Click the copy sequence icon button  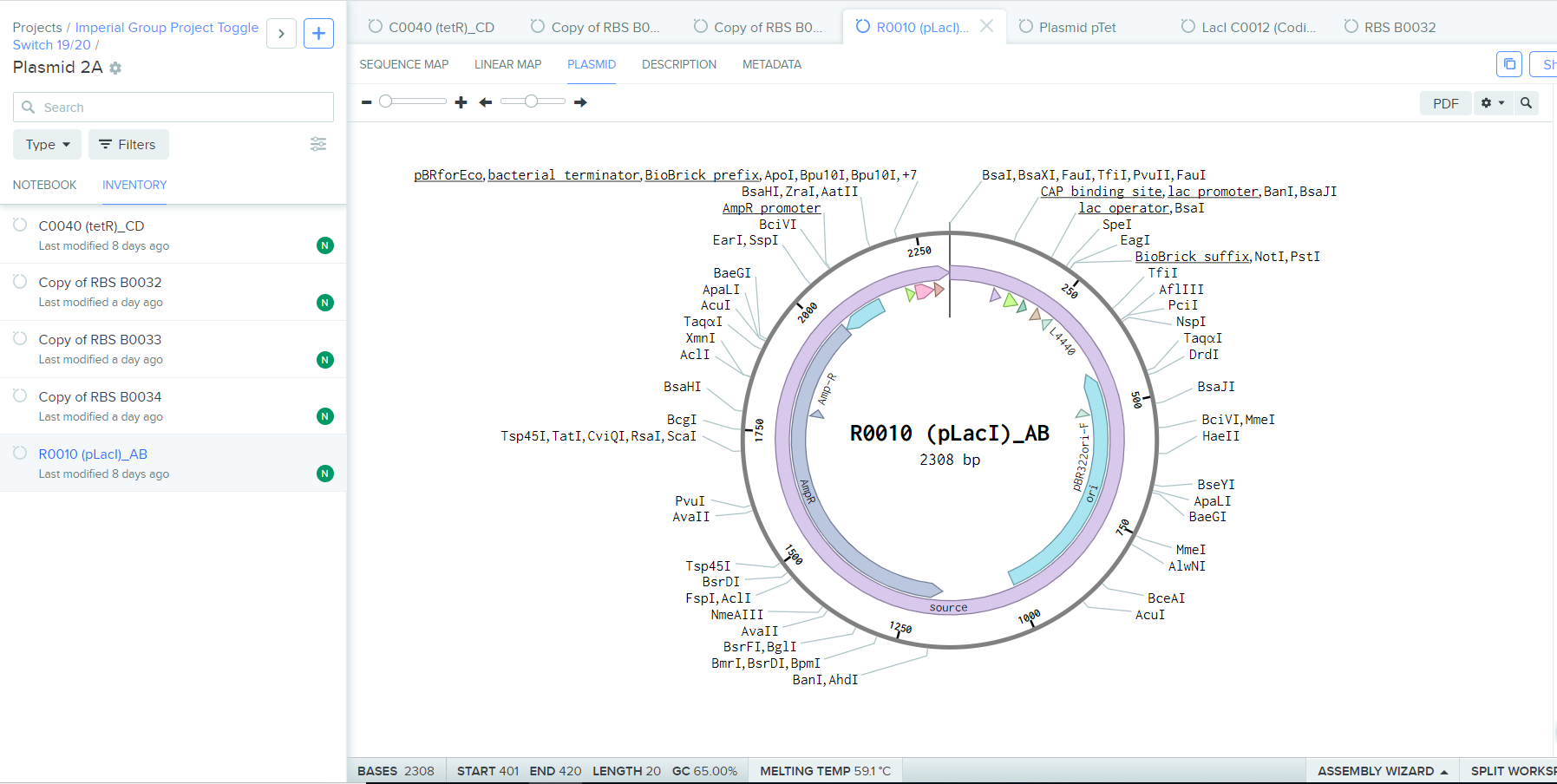[1509, 64]
